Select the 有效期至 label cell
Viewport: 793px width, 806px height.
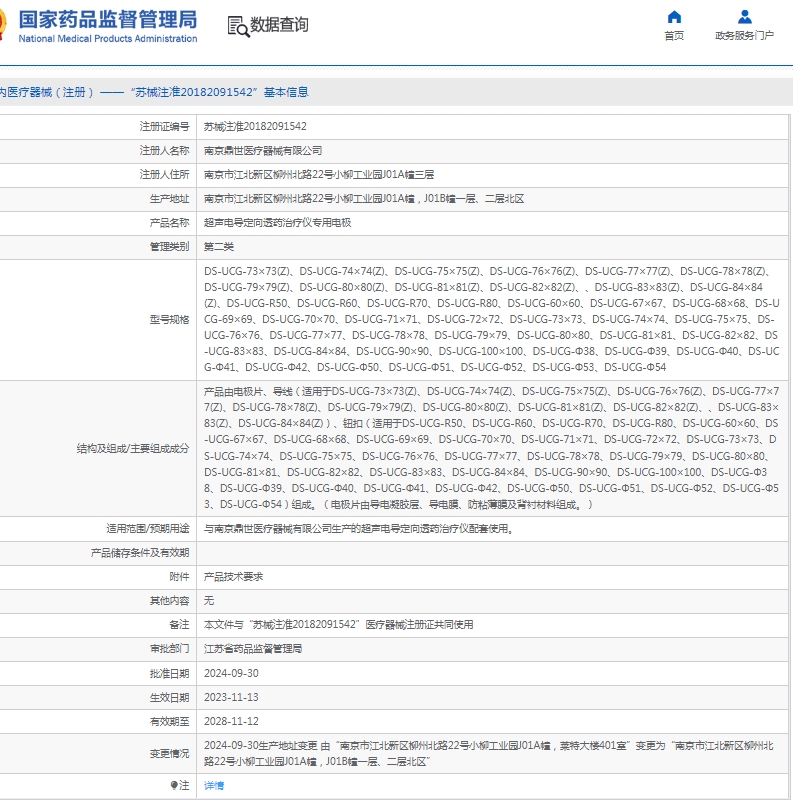coord(170,722)
